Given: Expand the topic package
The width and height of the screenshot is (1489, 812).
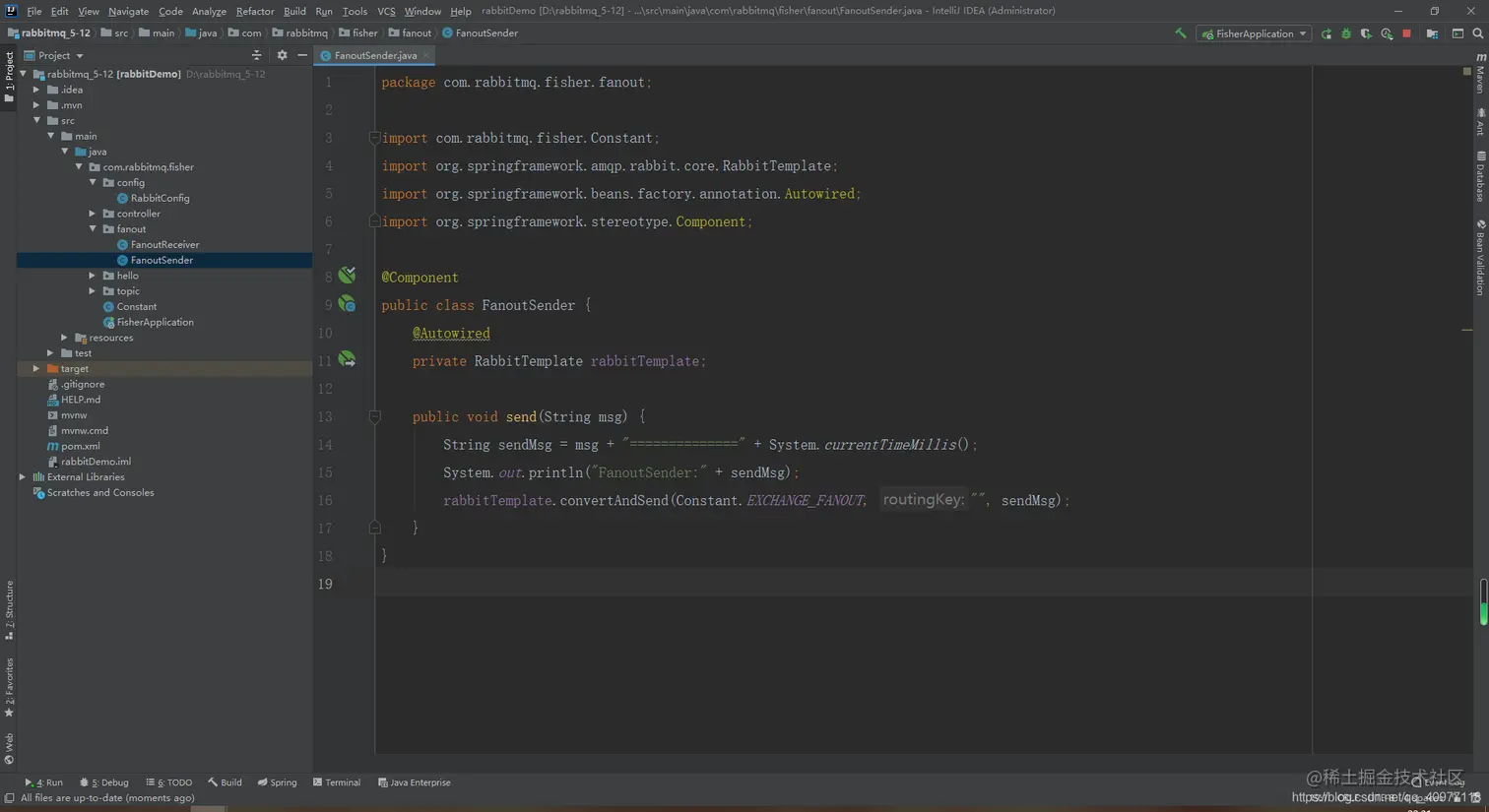Looking at the screenshot, I should pos(94,291).
